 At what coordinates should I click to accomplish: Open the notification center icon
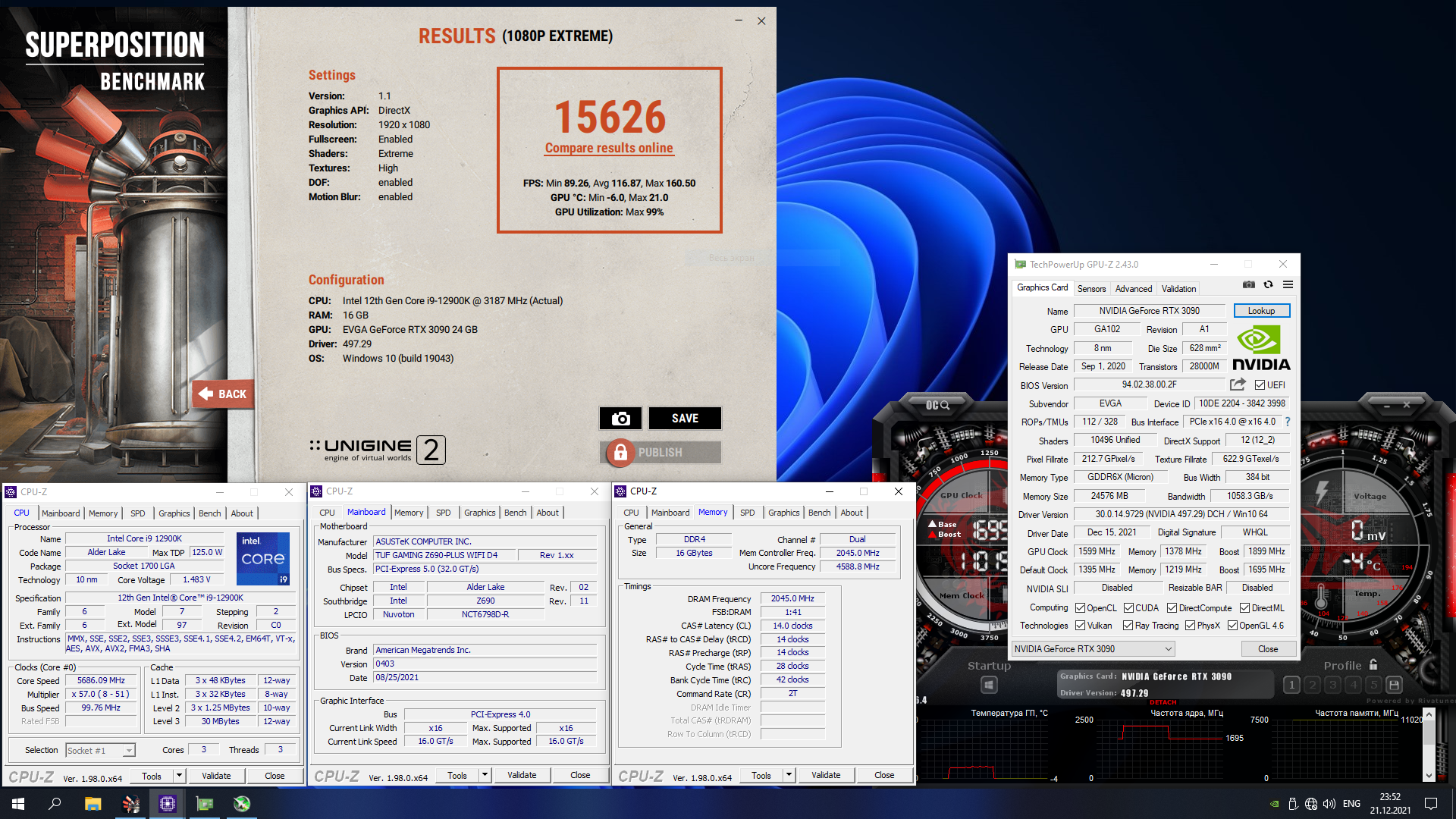tap(1431, 804)
